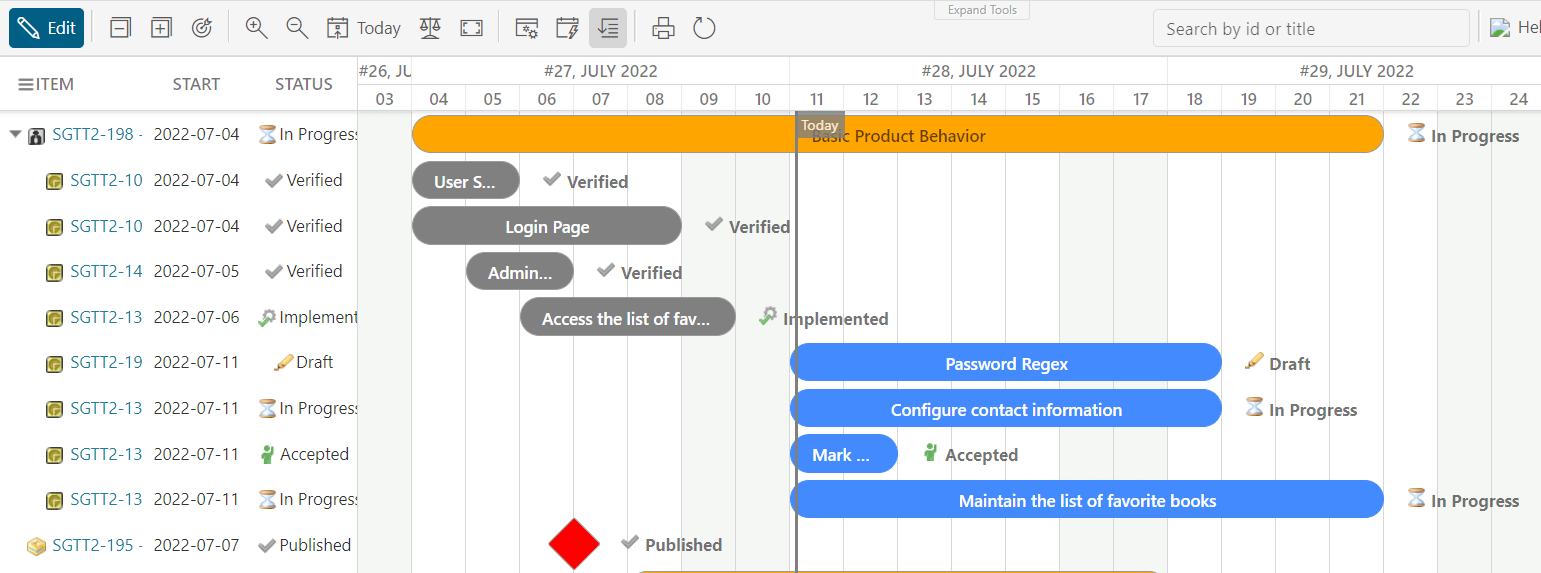Open the ITEM column hamburger menu
Screen dimensions: 1541x573
26,84
